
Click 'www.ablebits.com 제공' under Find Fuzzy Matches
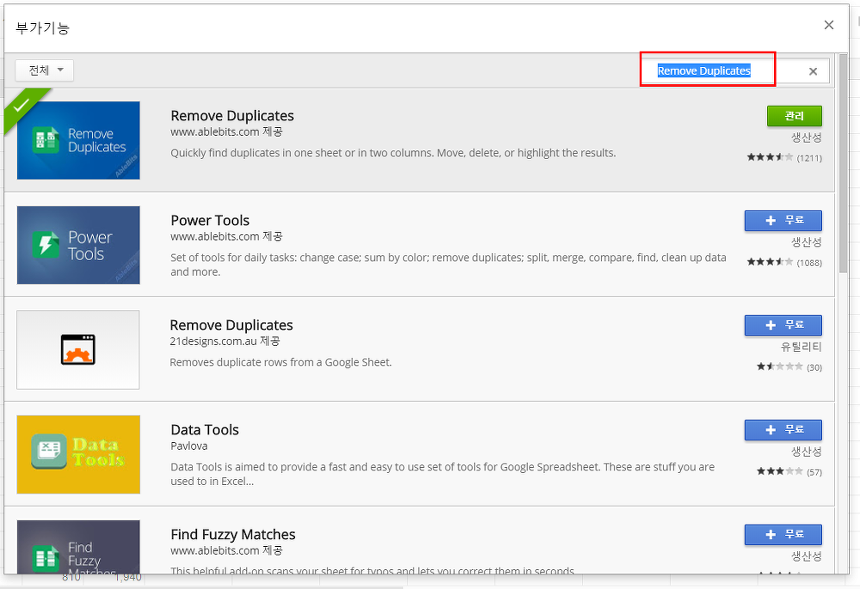point(227,551)
